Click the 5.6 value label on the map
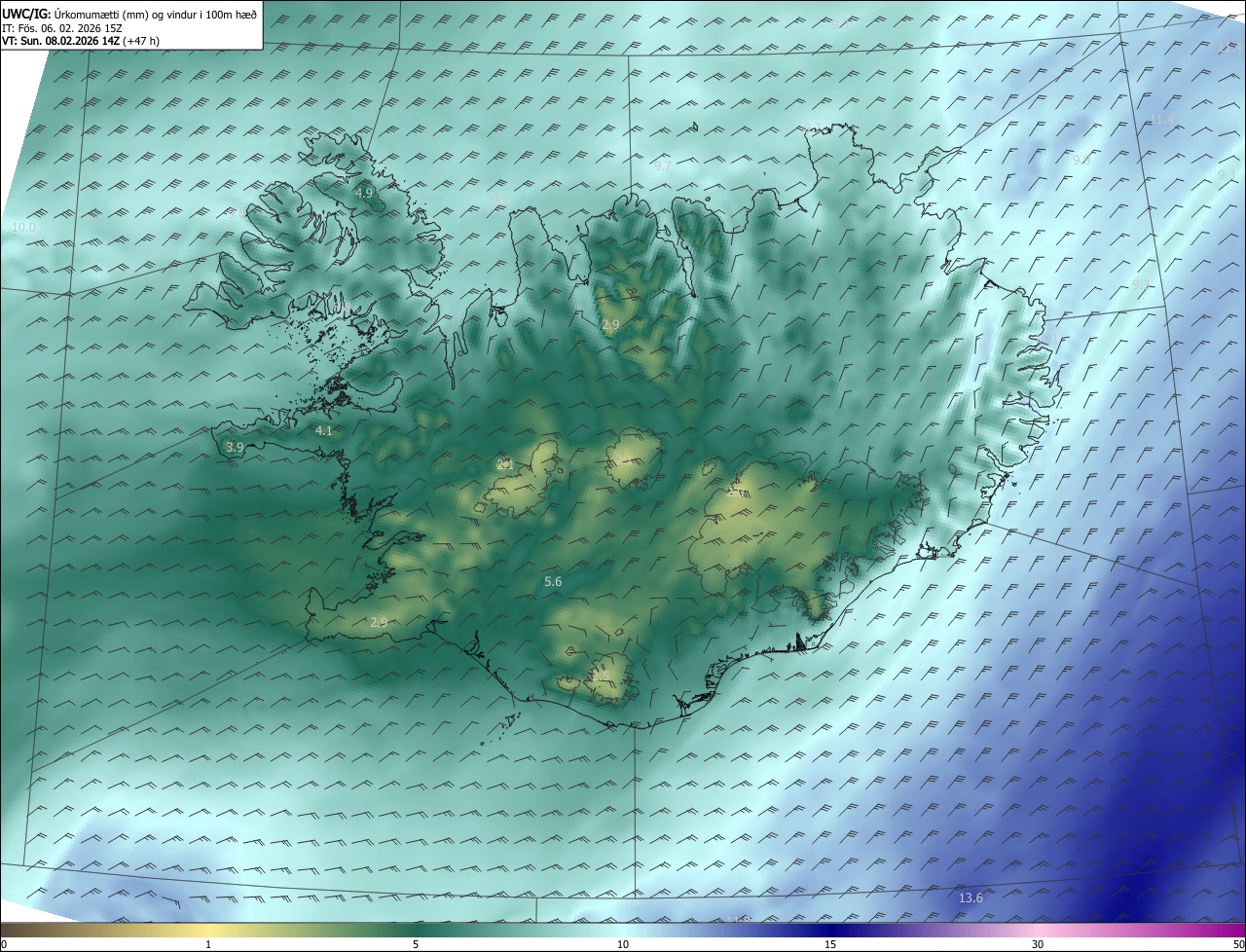This screenshot has width=1246, height=952. [x=553, y=581]
